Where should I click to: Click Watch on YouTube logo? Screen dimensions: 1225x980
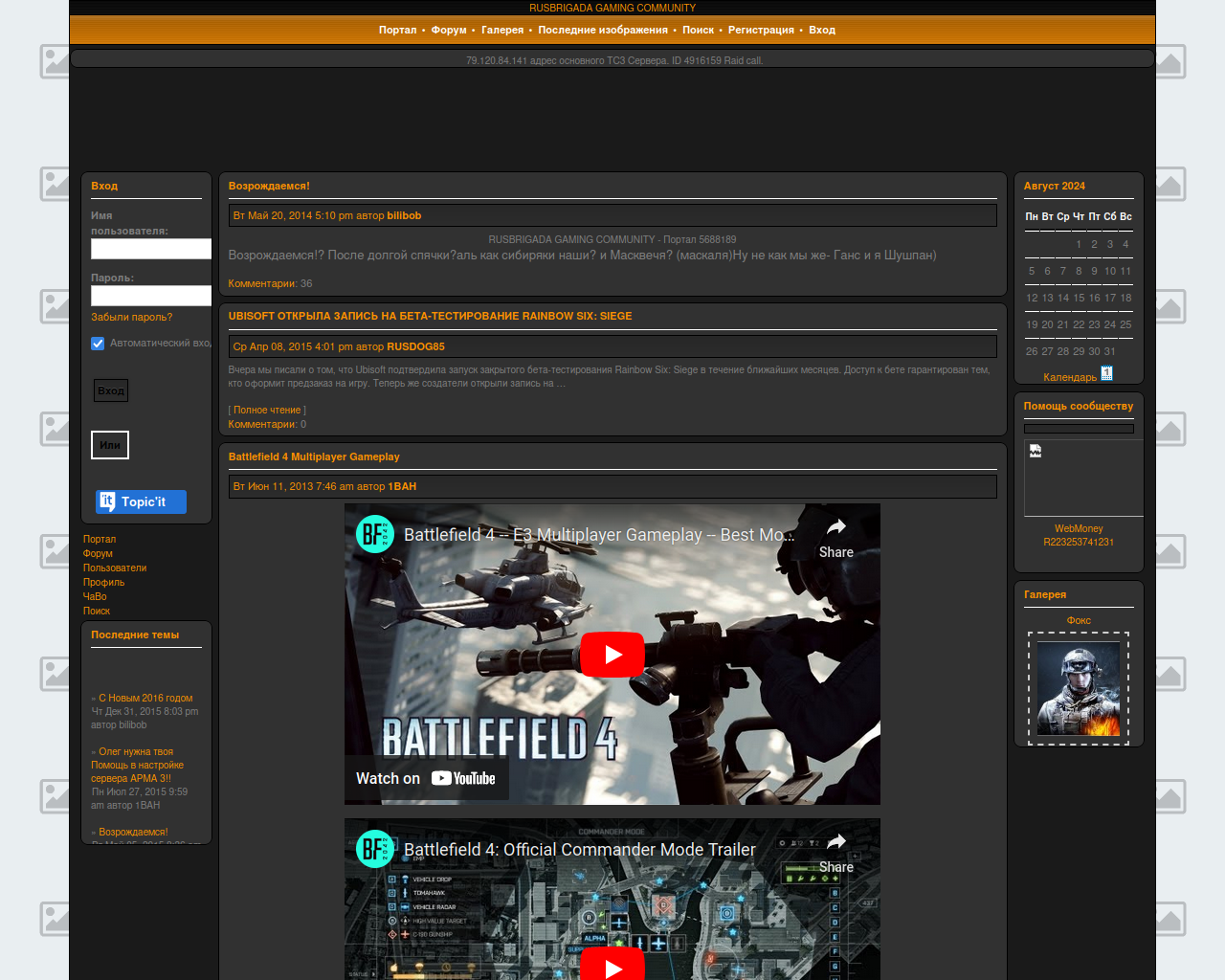point(426,779)
